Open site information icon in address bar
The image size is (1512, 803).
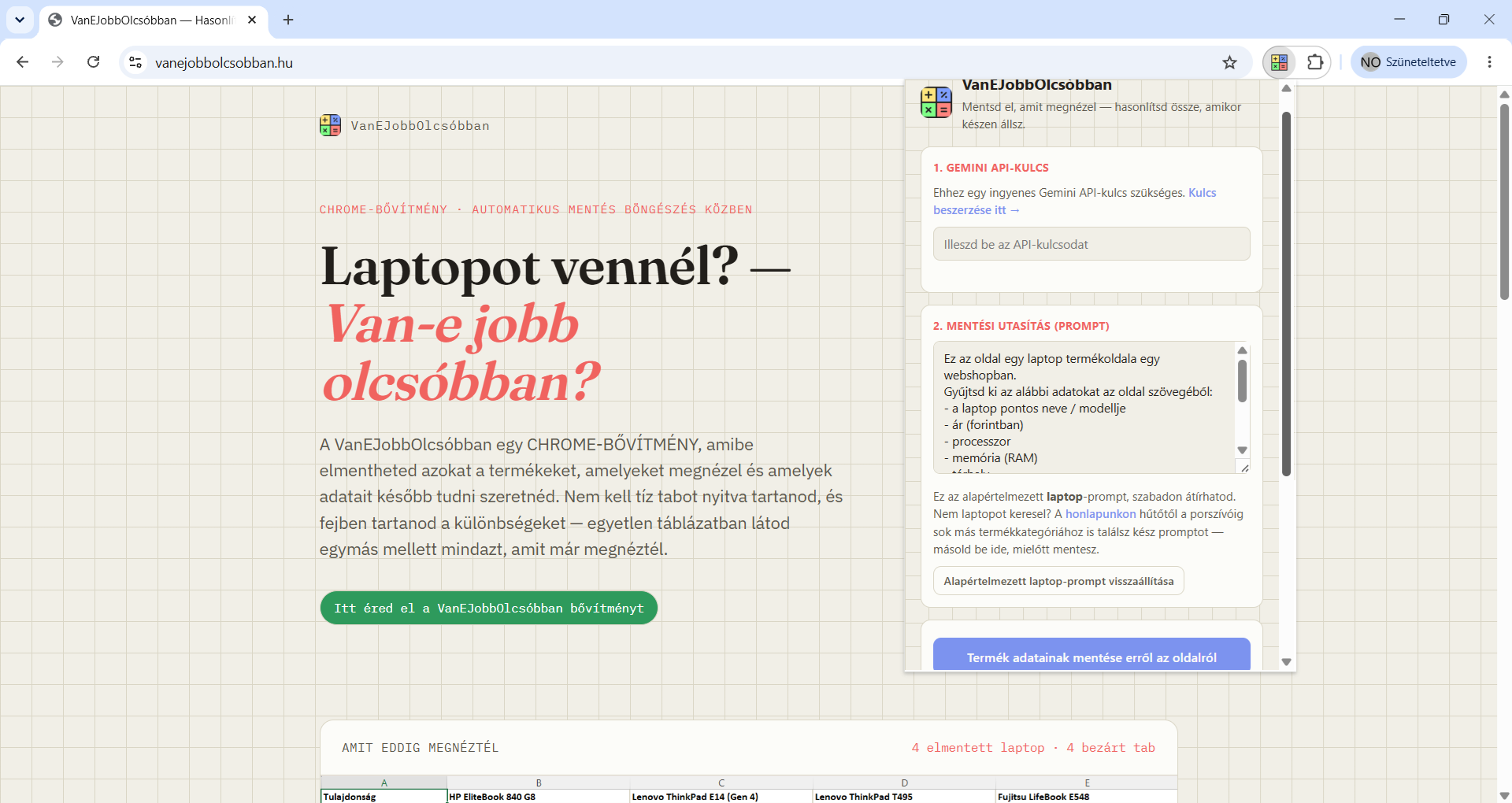click(x=135, y=62)
